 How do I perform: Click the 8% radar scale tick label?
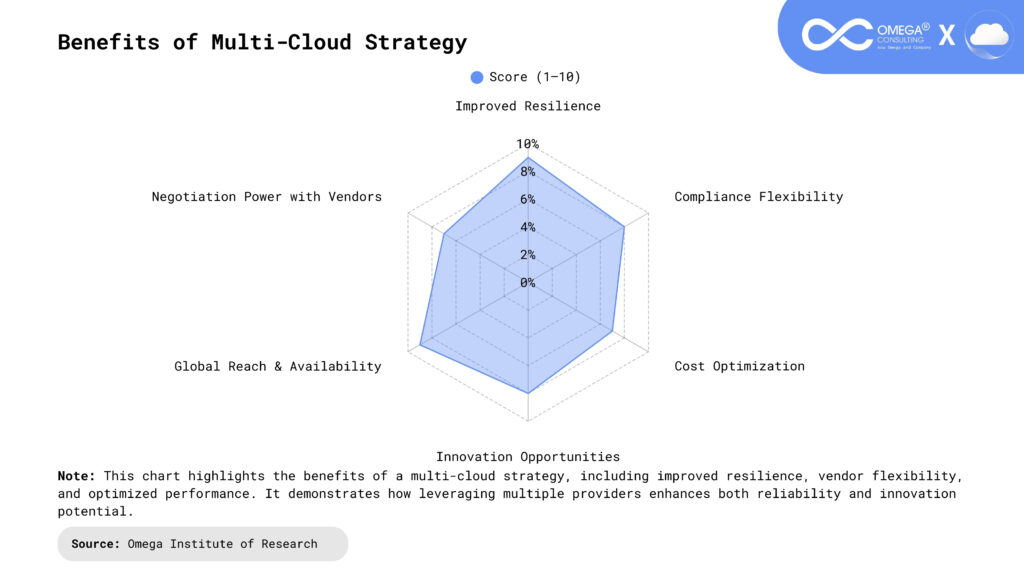[x=527, y=172]
